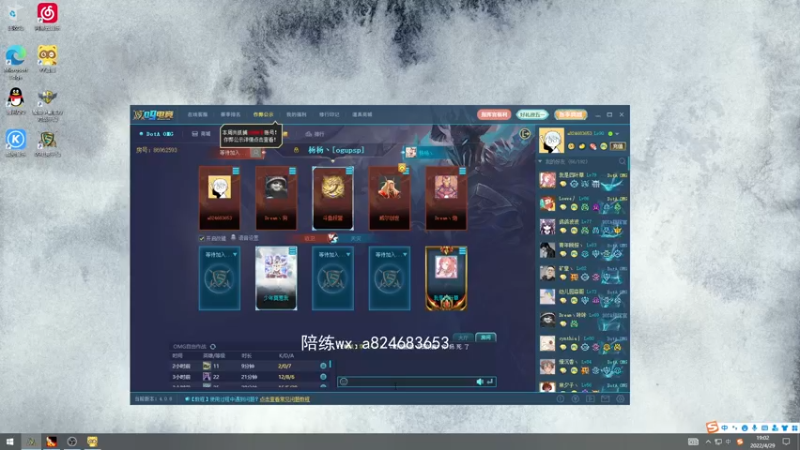The height and width of the screenshot is (450, 800).
Task: Select the anime avatar card in bottom row
Action: tap(276, 279)
